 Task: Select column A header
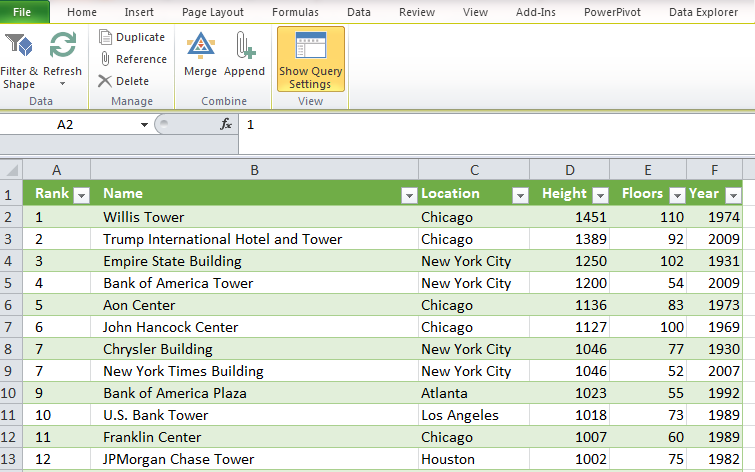tap(56, 170)
